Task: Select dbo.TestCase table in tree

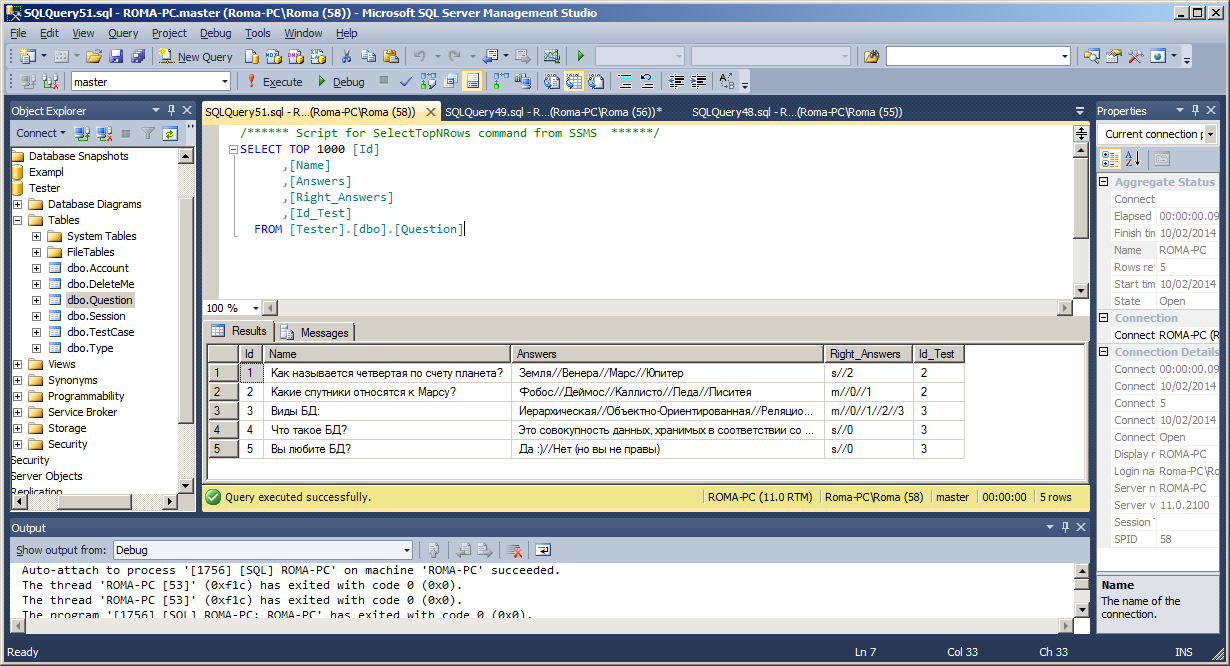Action: pos(100,332)
